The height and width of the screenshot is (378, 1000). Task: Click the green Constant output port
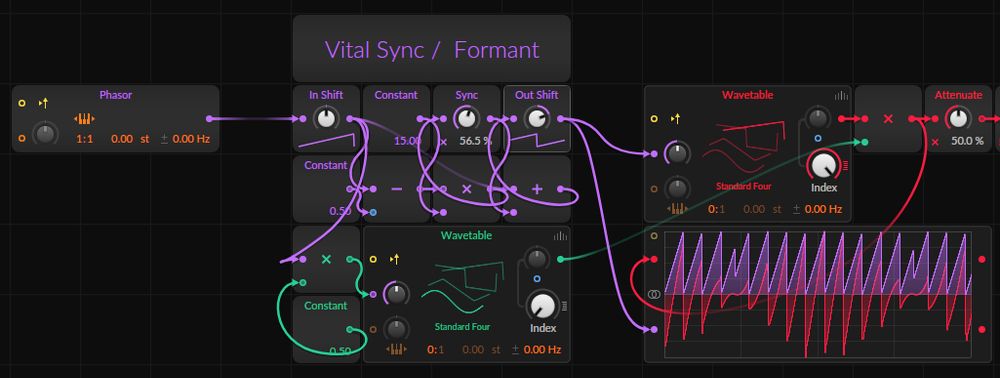coord(349,329)
